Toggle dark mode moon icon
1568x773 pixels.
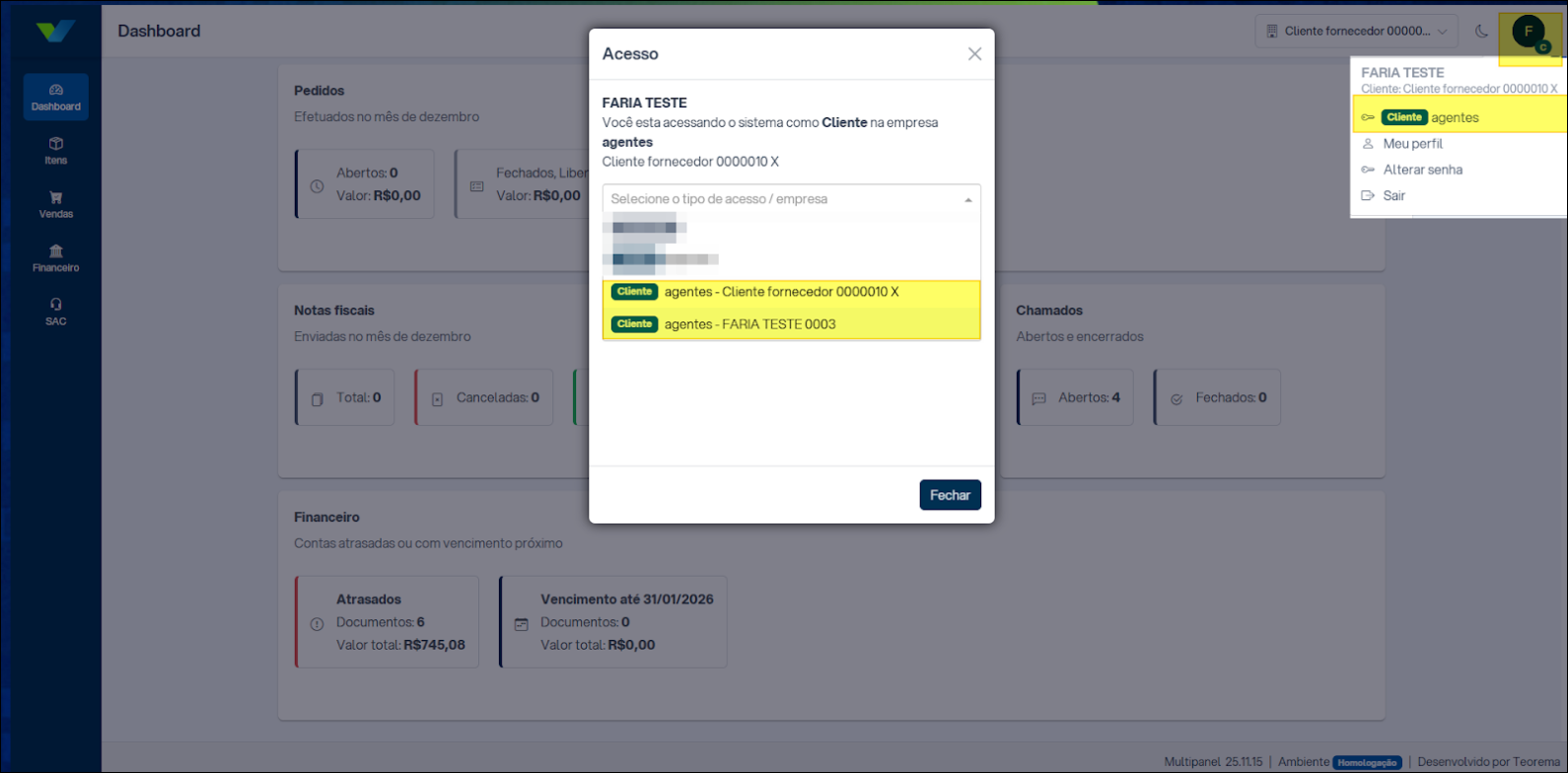coord(1481,32)
